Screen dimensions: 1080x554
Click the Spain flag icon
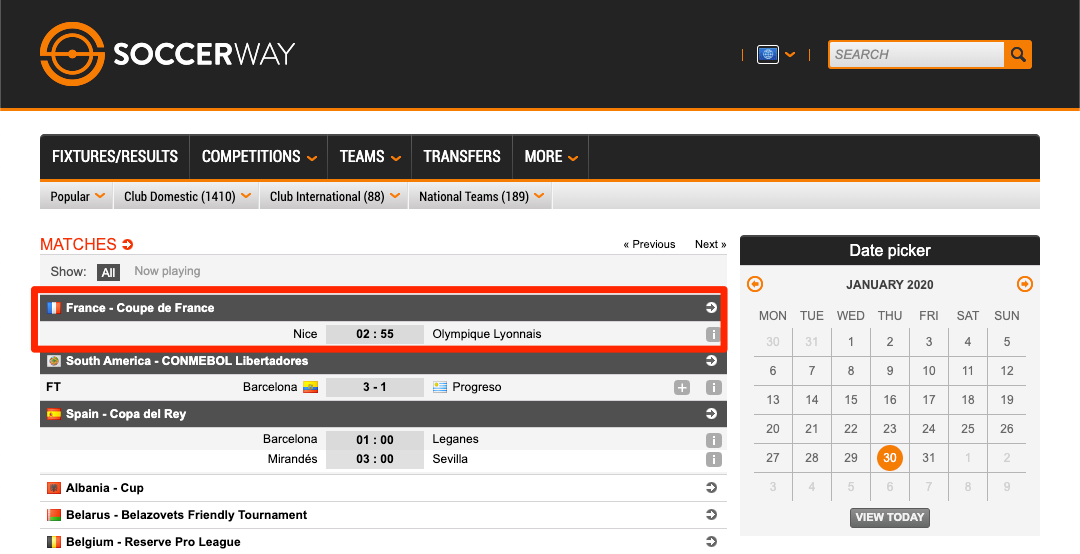pos(54,414)
